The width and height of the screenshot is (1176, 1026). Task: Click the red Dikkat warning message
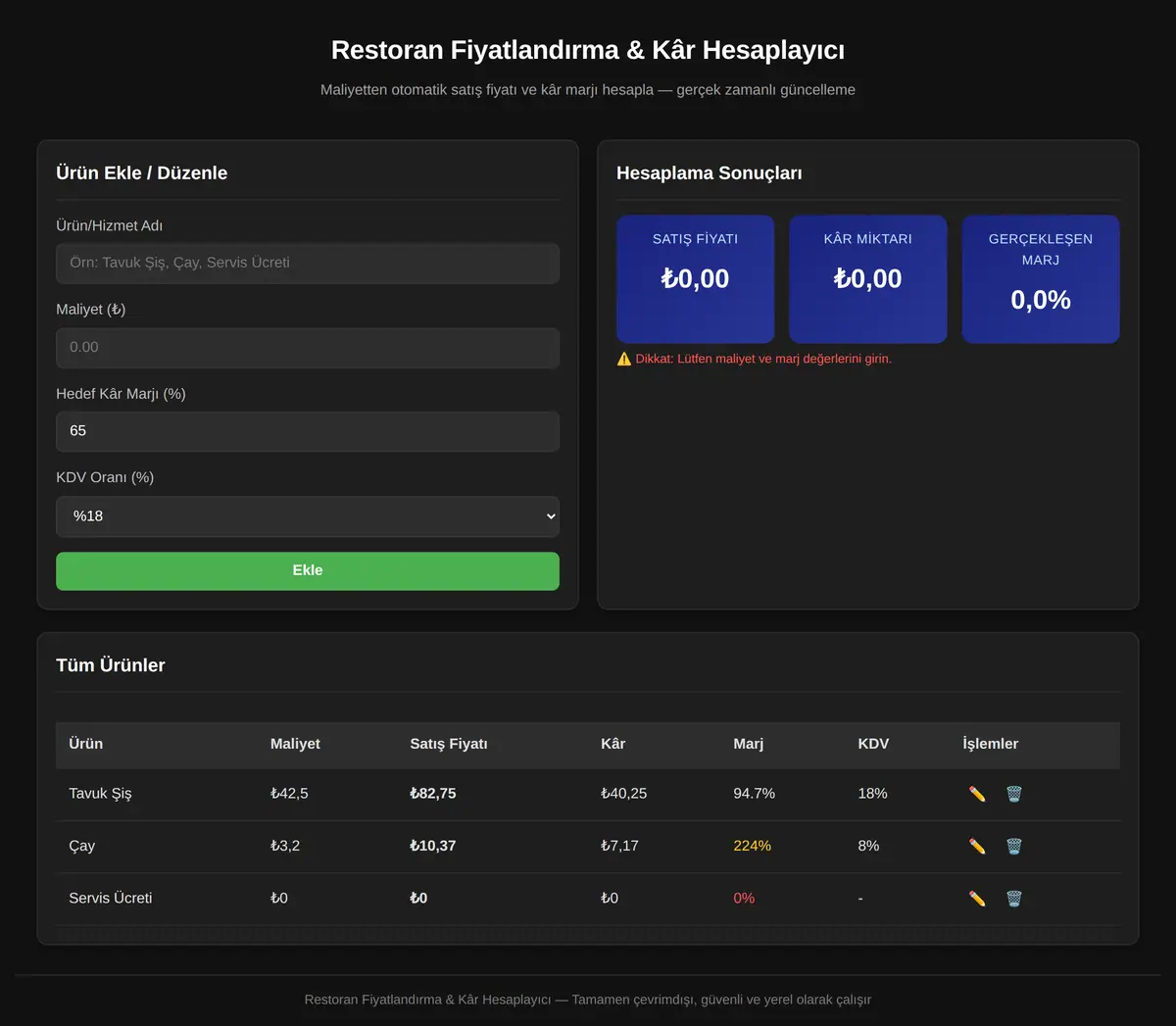pos(755,359)
